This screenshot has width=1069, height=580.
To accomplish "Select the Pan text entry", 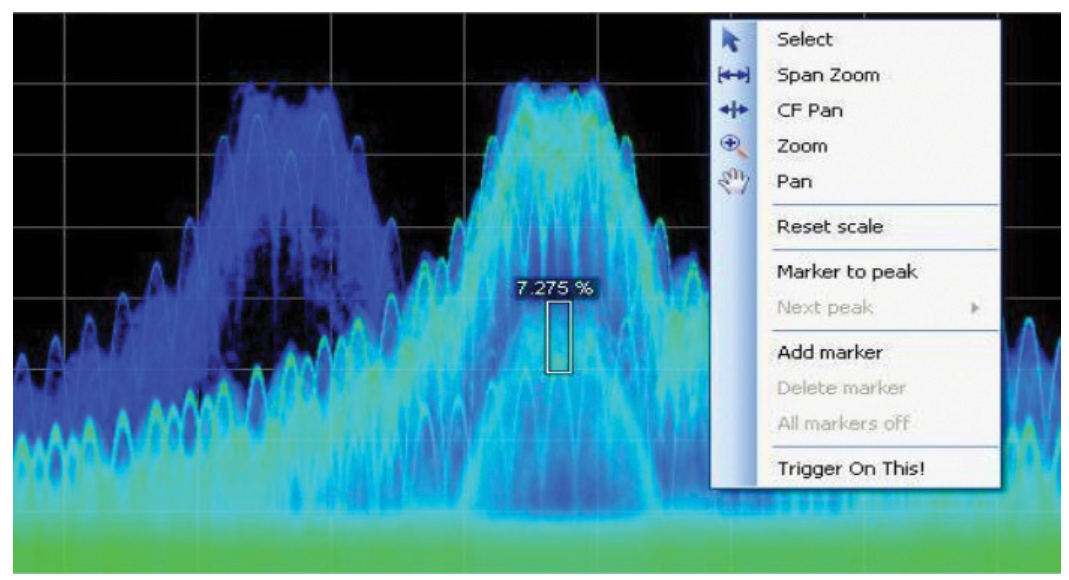I will [794, 182].
